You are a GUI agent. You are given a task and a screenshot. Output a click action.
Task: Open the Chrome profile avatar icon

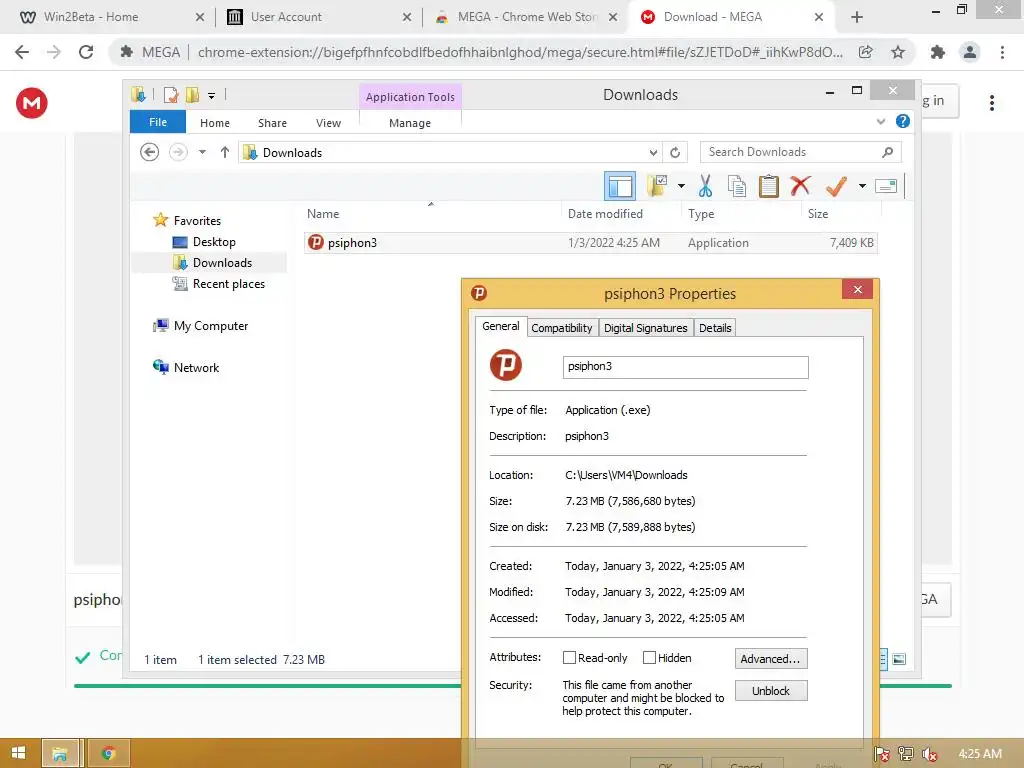point(970,52)
